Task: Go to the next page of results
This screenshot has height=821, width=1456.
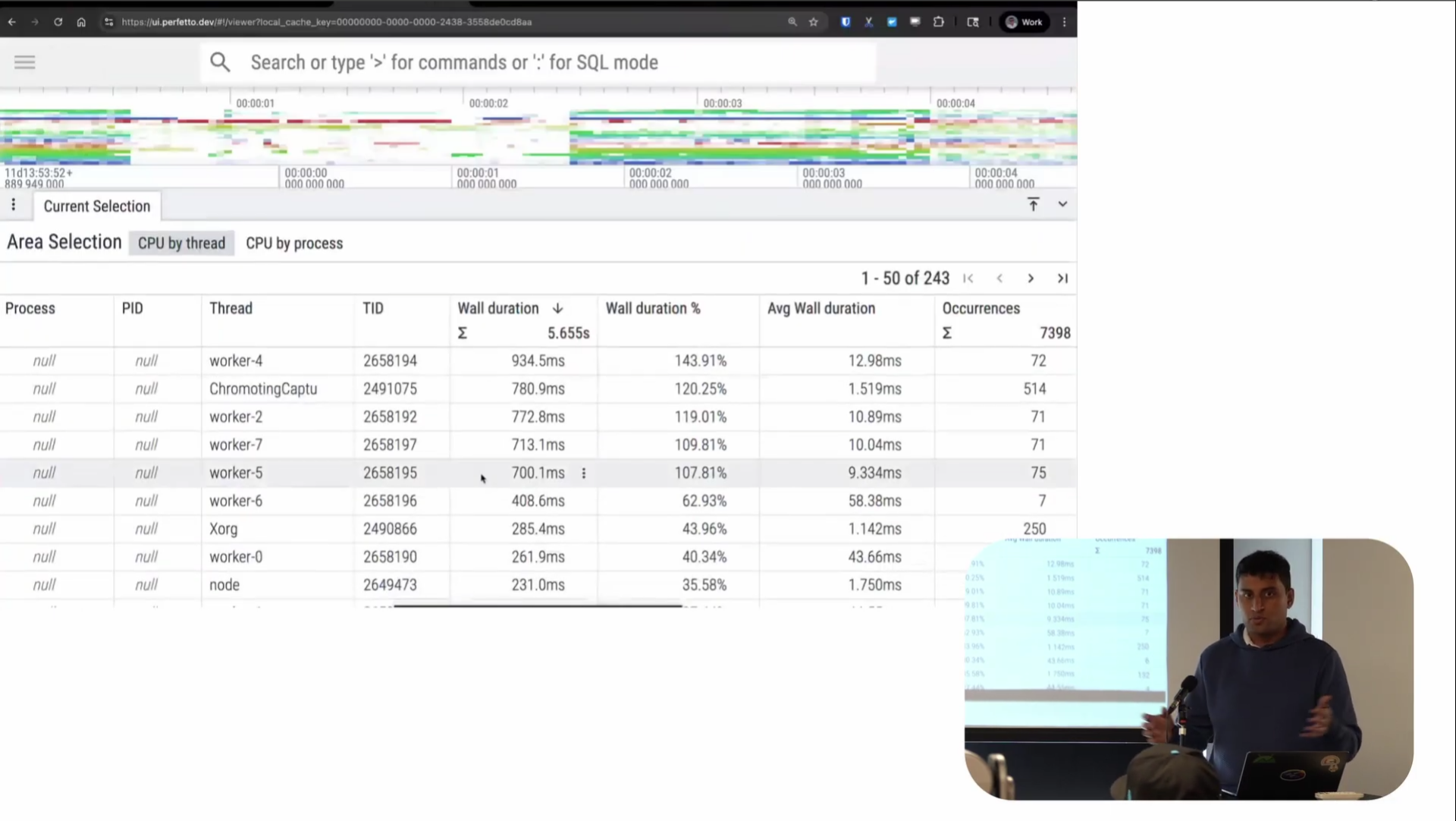Action: tap(1030, 278)
